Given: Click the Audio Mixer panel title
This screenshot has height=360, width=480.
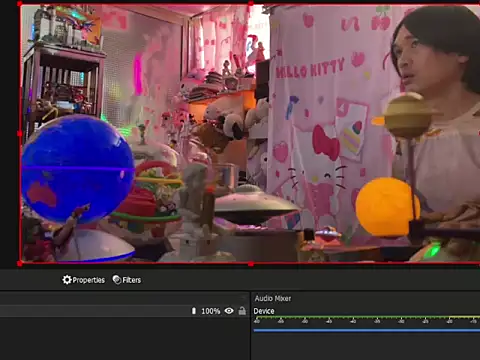Looking at the screenshot, I should coord(273,298).
